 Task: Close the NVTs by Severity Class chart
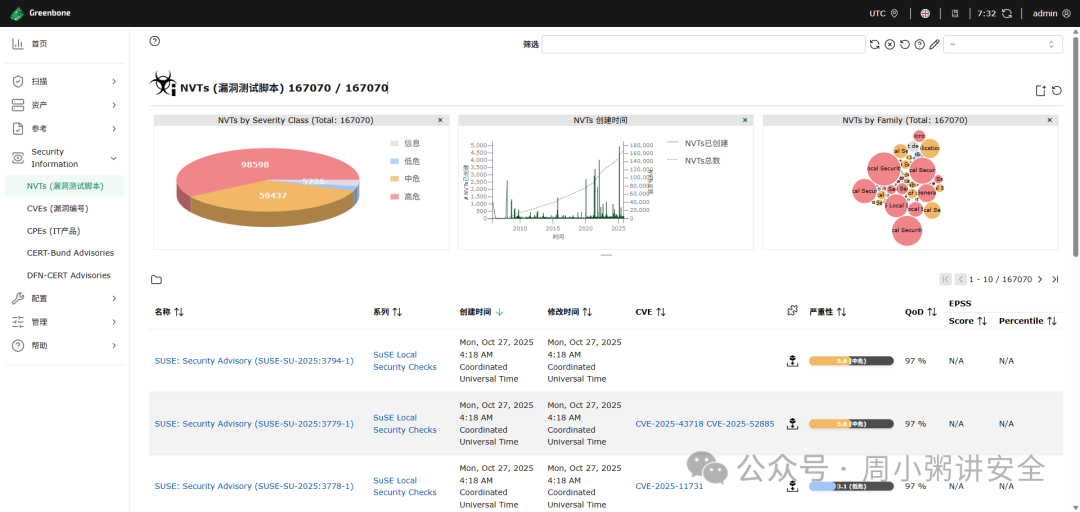click(440, 120)
